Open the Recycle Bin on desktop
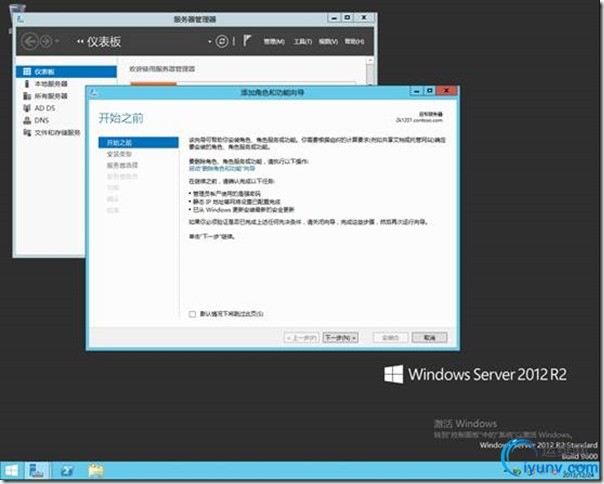This screenshot has width=604, height=484. (17, 7)
